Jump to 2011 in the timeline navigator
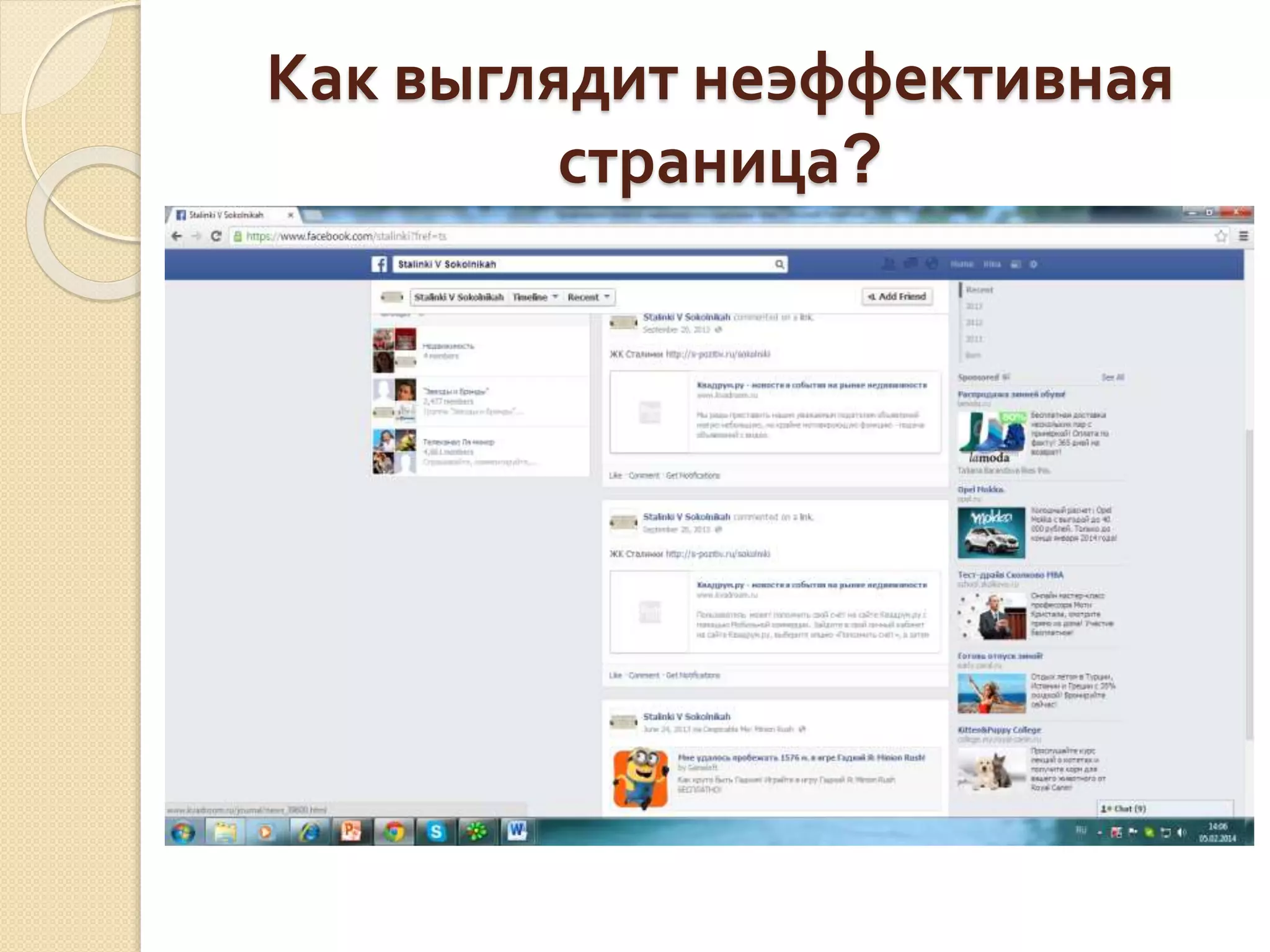Image resolution: width=1270 pixels, height=952 pixels. tap(974, 339)
